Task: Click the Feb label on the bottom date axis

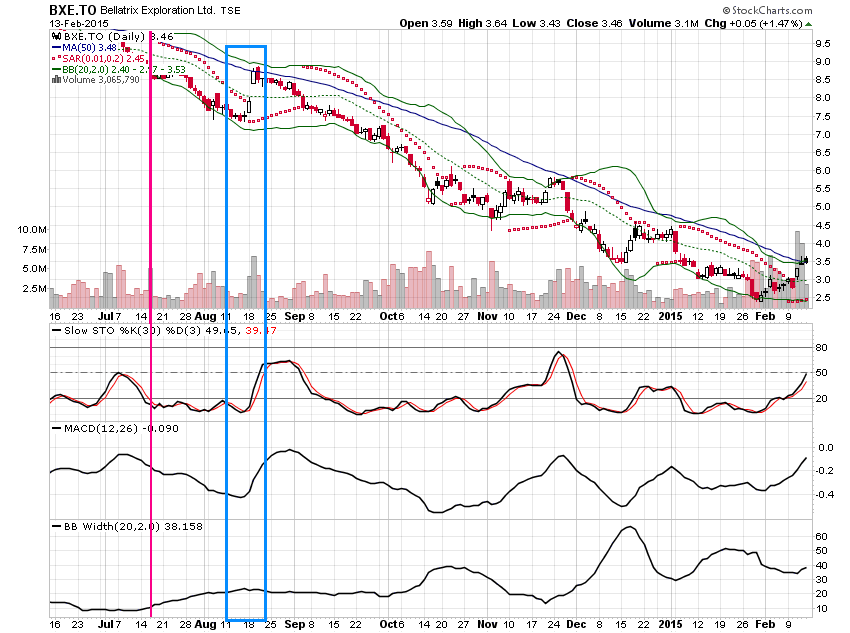Action: [765, 624]
